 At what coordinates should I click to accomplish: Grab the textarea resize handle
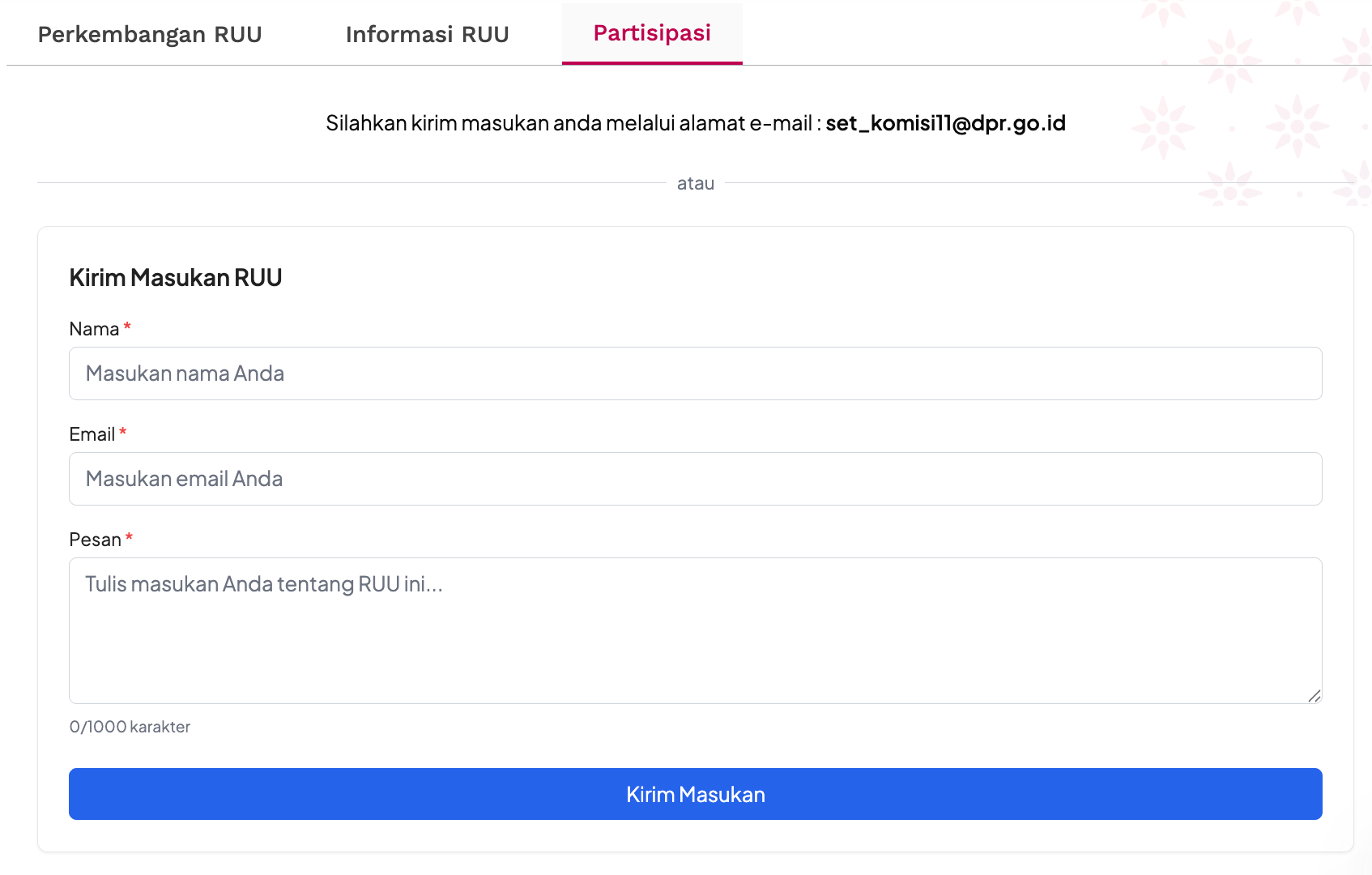1314,696
